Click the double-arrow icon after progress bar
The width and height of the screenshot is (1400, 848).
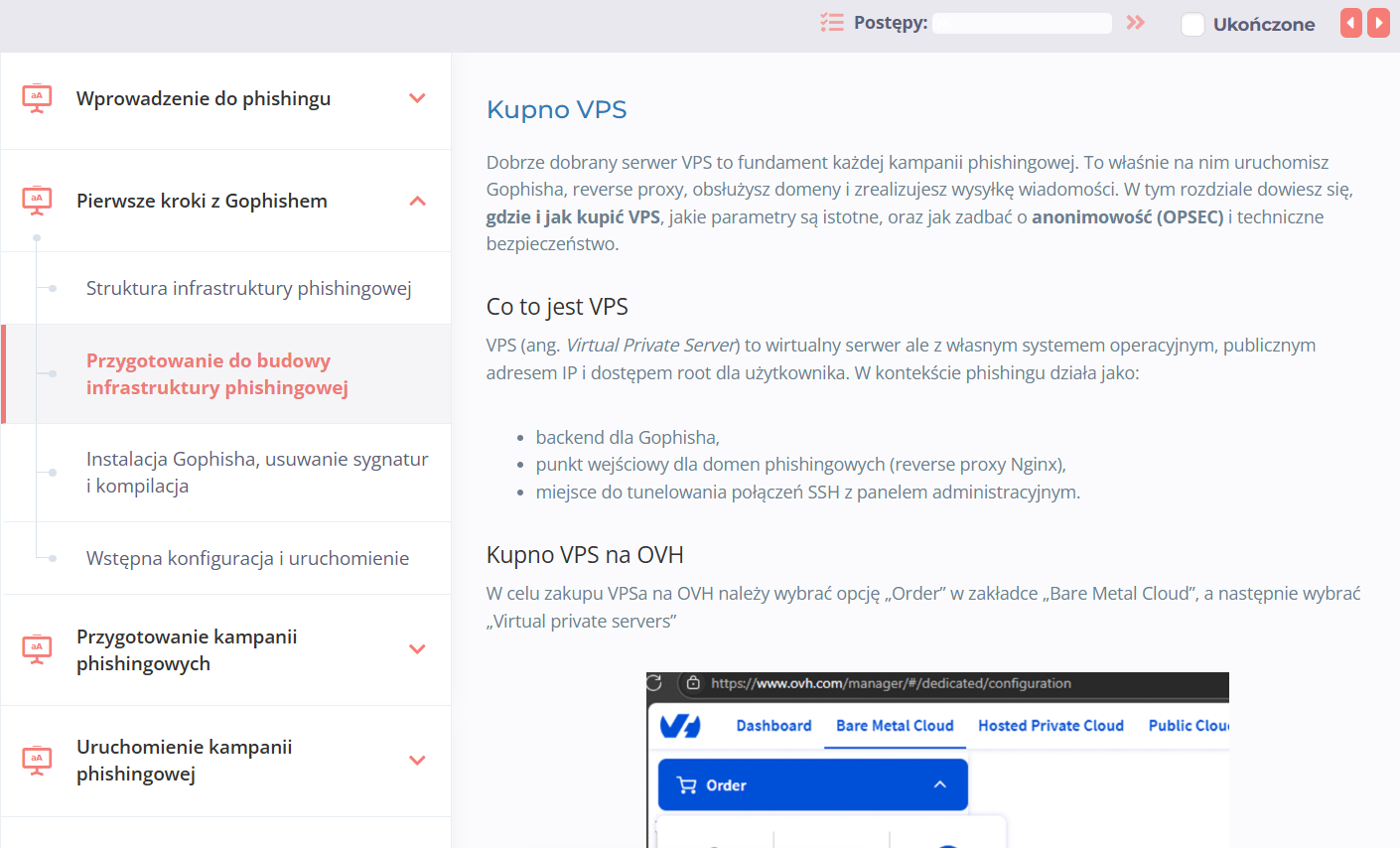click(x=1135, y=22)
